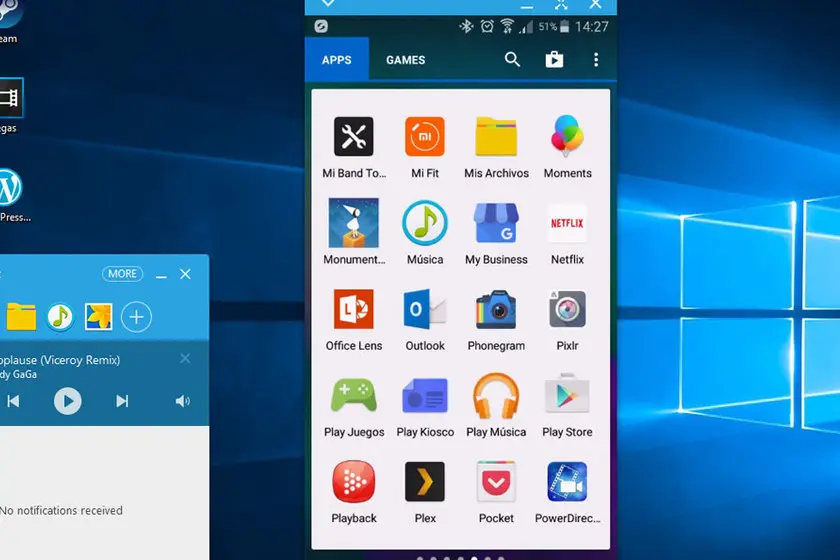The image size is (840, 560).
Task: Tap the SideSync notification icon in status bar
Action: tap(321, 26)
